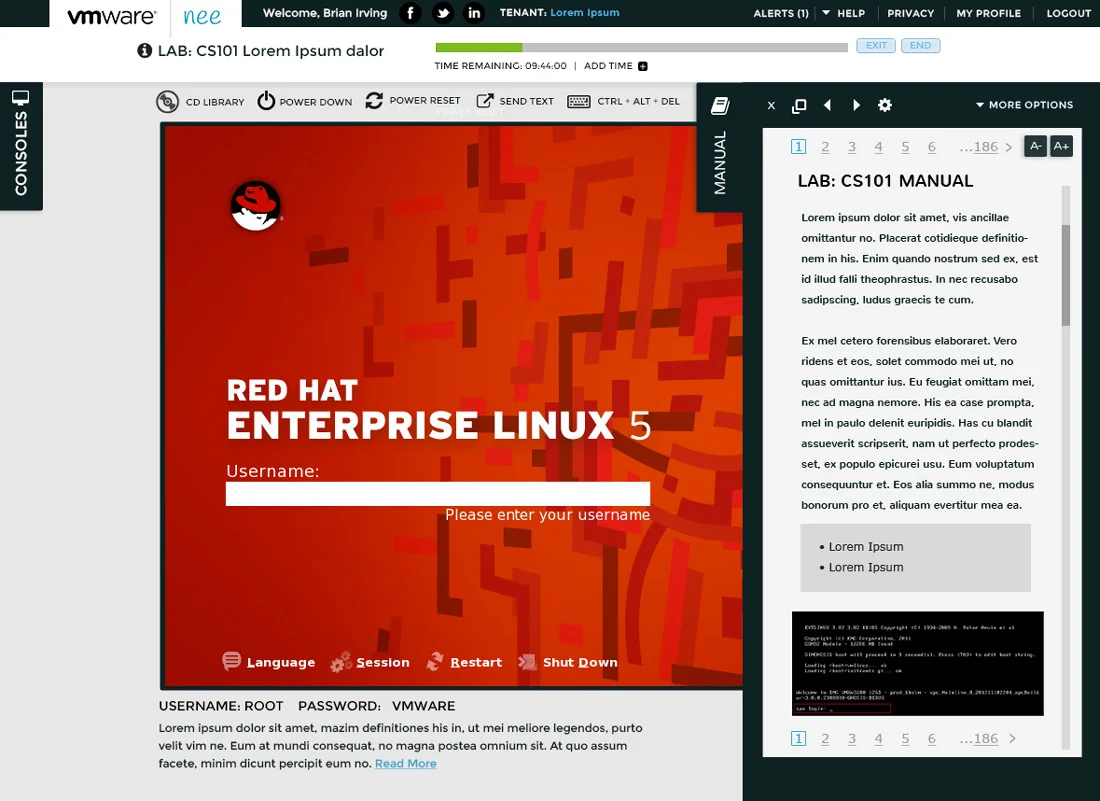Click the lab info icon beside CS101
Screen dimensions: 1100x801
tap(145, 51)
